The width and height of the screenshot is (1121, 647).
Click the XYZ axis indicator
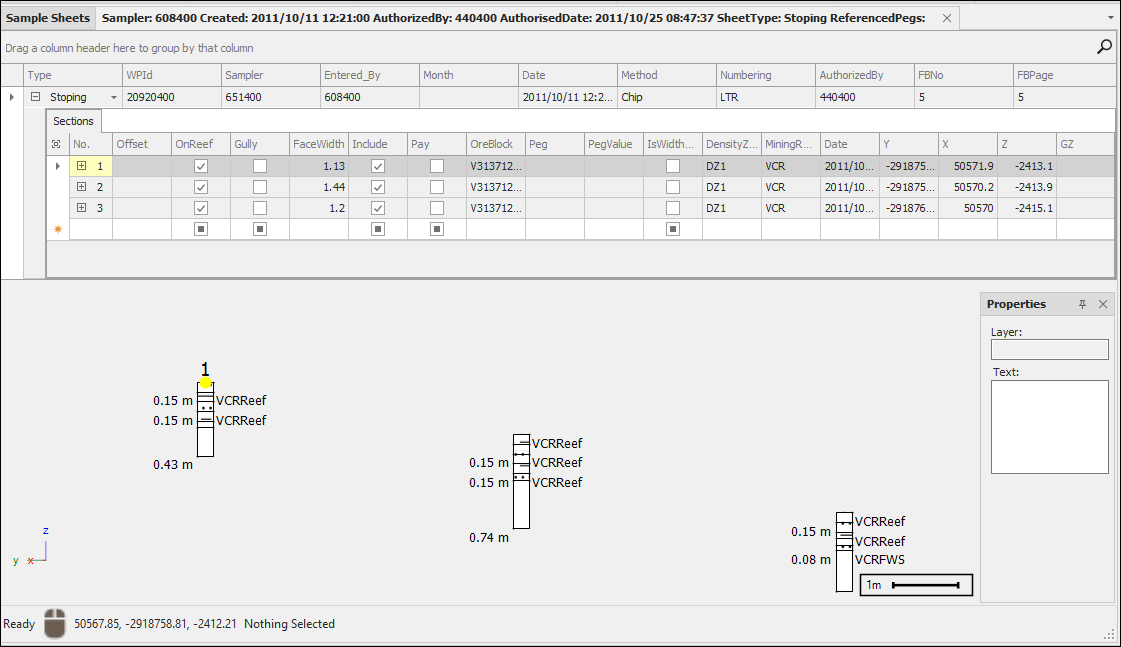click(x=36, y=548)
